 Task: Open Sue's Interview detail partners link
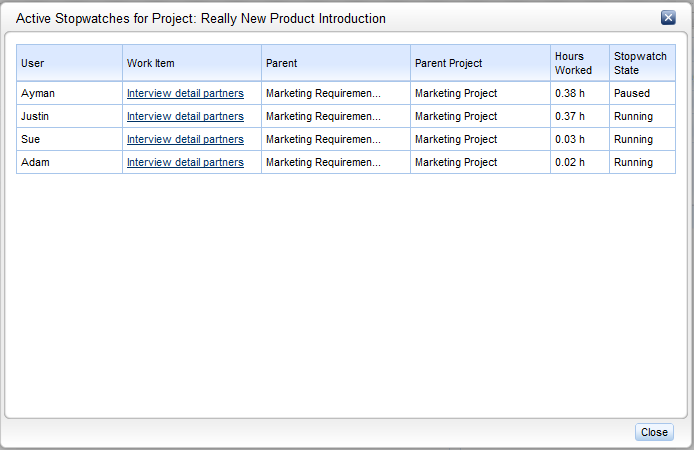coord(185,139)
